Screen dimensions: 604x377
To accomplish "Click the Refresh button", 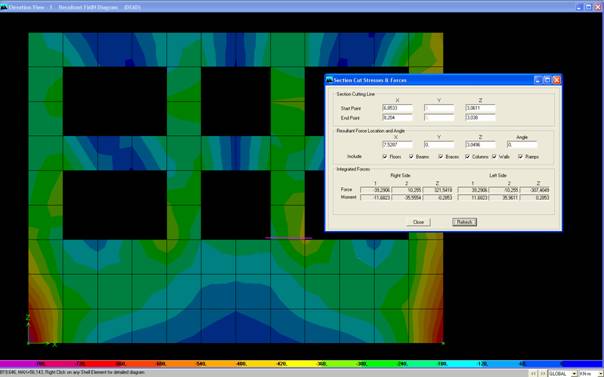I will (464, 222).
